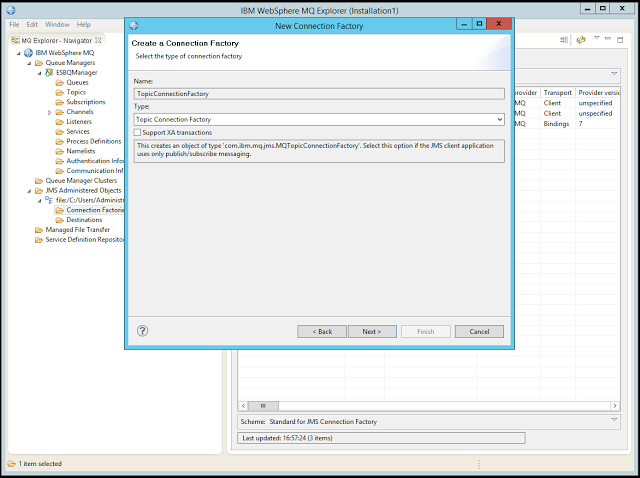This screenshot has height=478, width=640.
Task: Click the provider version value 7
Action: 580,124
